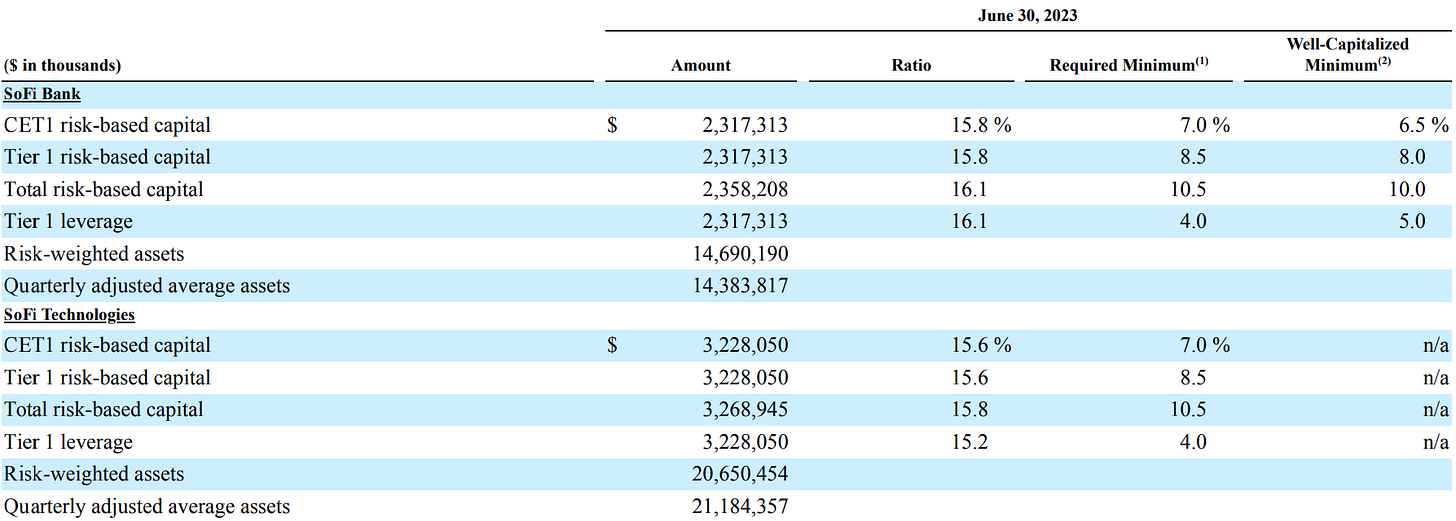Select 'Risk-weighted assets' label under SoFi Bank
Viewport: 1456px width, 521px height.
pyautogui.click(x=94, y=254)
